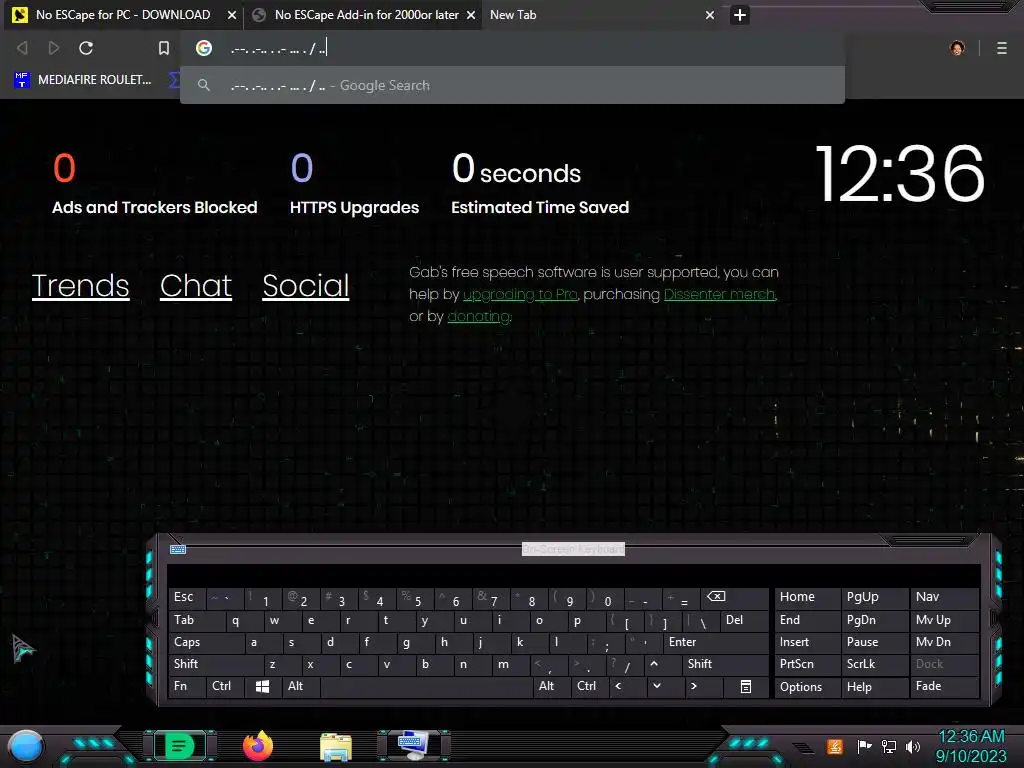Click the Home key
1024x768 pixels.
click(807, 597)
